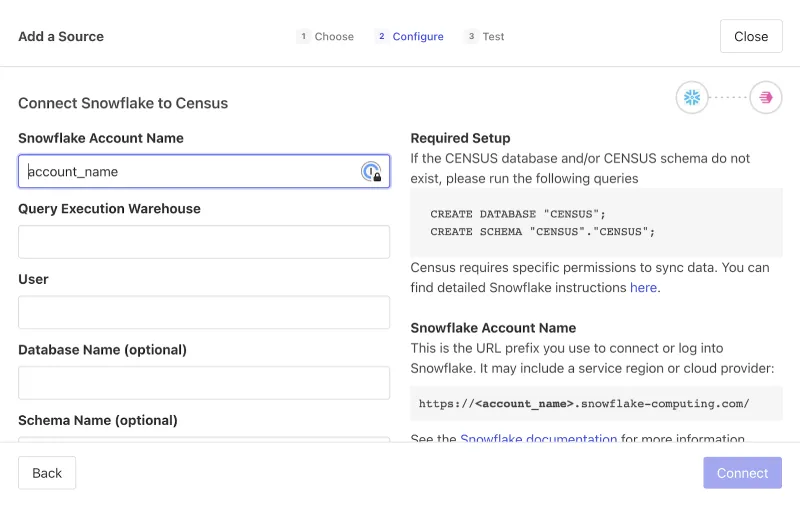
Task: Go to the Choose step
Action: [x=326, y=37]
